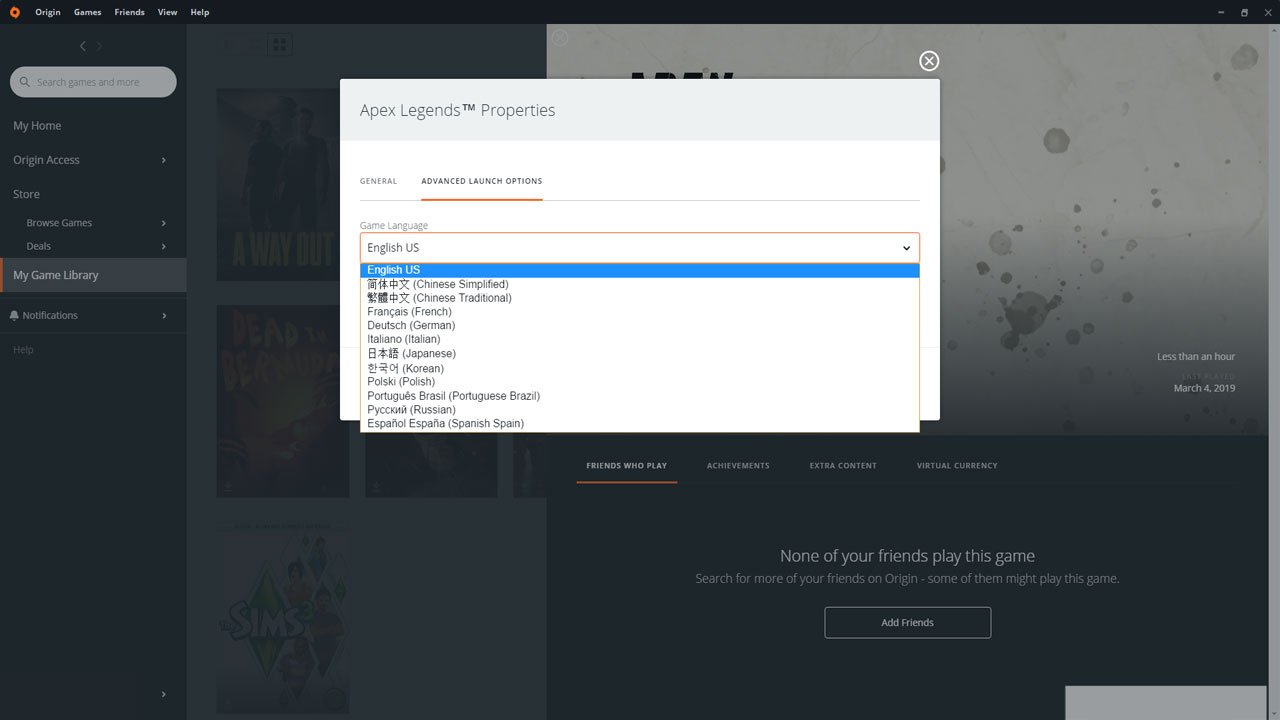Image resolution: width=1280 pixels, height=720 pixels.
Task: Open The Sims 3 game tile
Action: click(x=283, y=617)
